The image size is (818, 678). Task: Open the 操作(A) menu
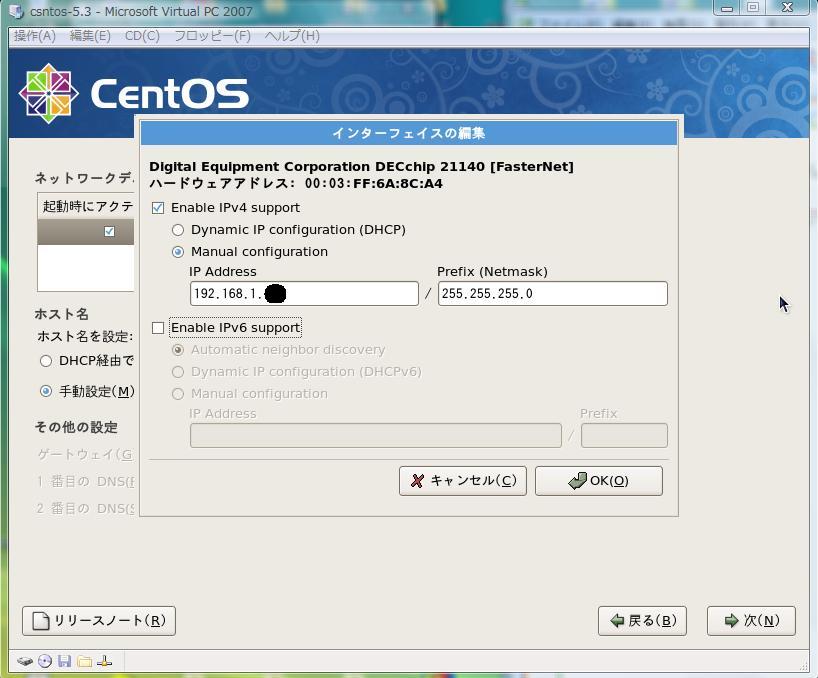(35, 36)
